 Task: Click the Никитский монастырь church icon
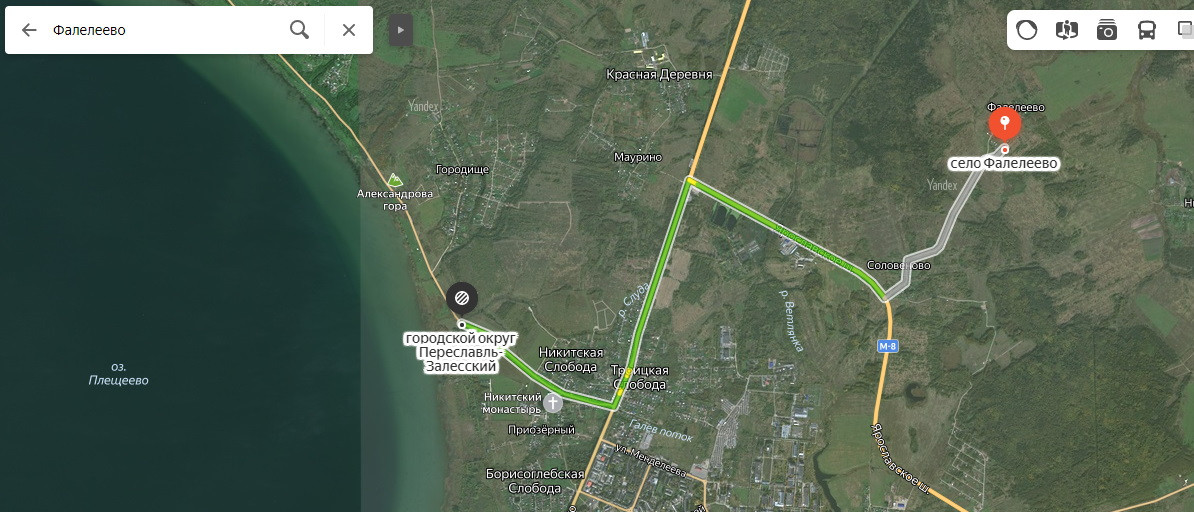pos(553,402)
